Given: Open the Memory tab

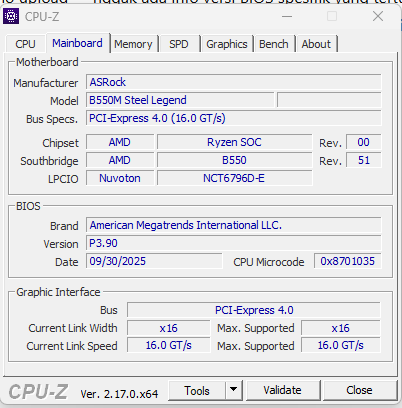Looking at the screenshot, I should [x=133, y=44].
